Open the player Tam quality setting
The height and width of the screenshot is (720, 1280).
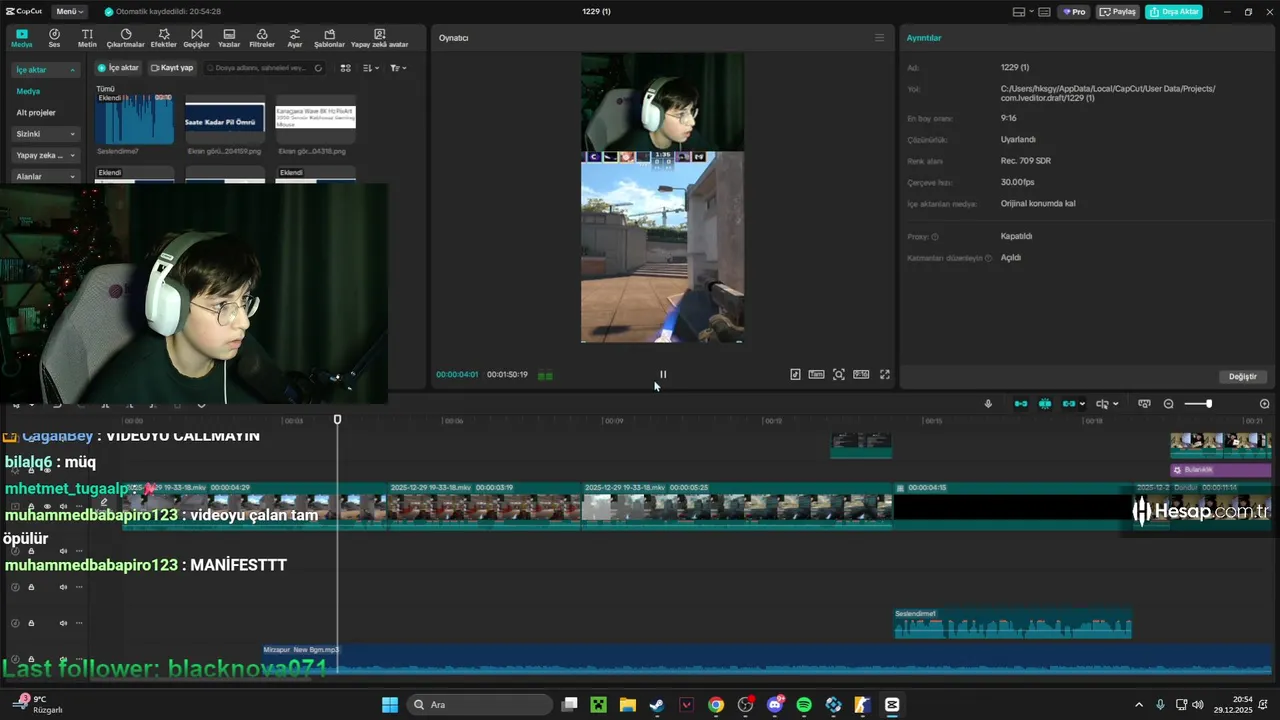pos(816,374)
